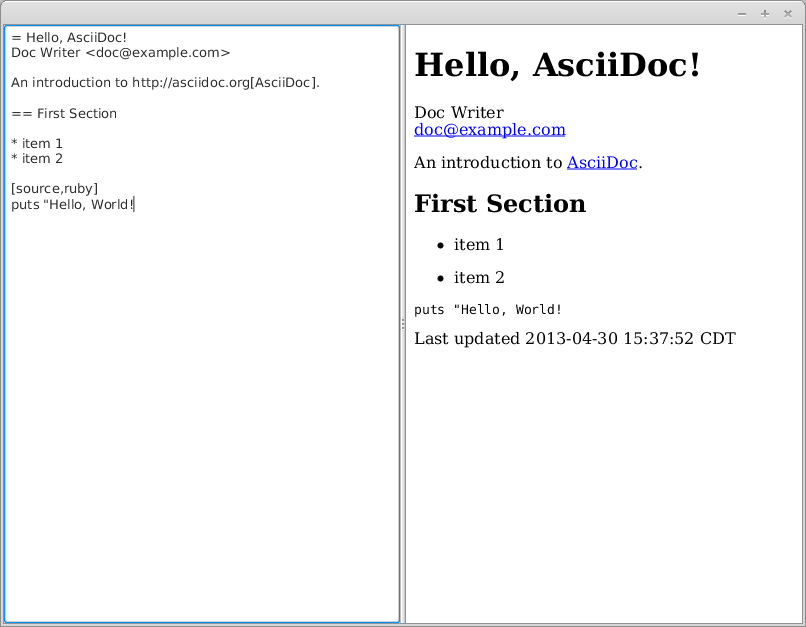
Task: Place cursor in the 'An introduction to http://asciidoc.org' line
Action: point(165,83)
